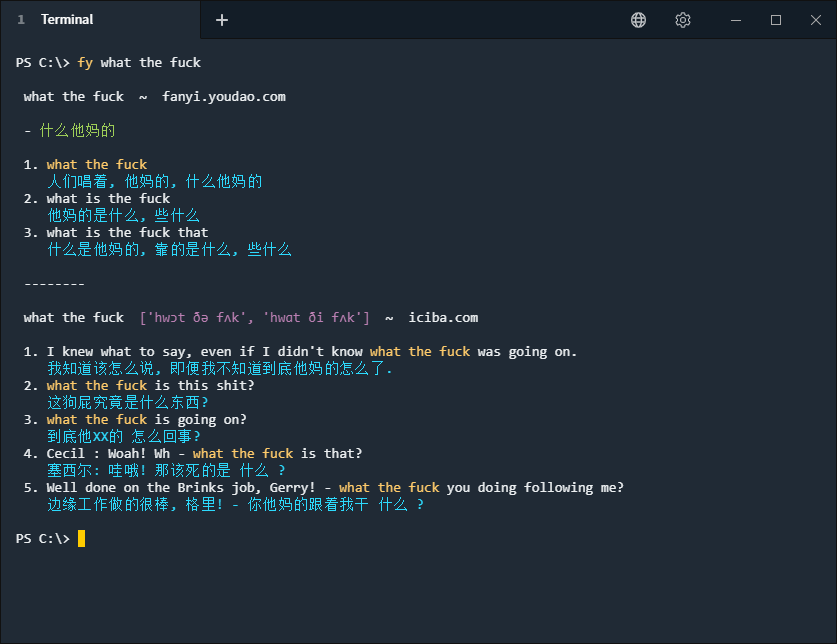Click the sentence starting 'Cecil : Woah!'
837x644 pixels.
pyautogui.click(x=204, y=454)
